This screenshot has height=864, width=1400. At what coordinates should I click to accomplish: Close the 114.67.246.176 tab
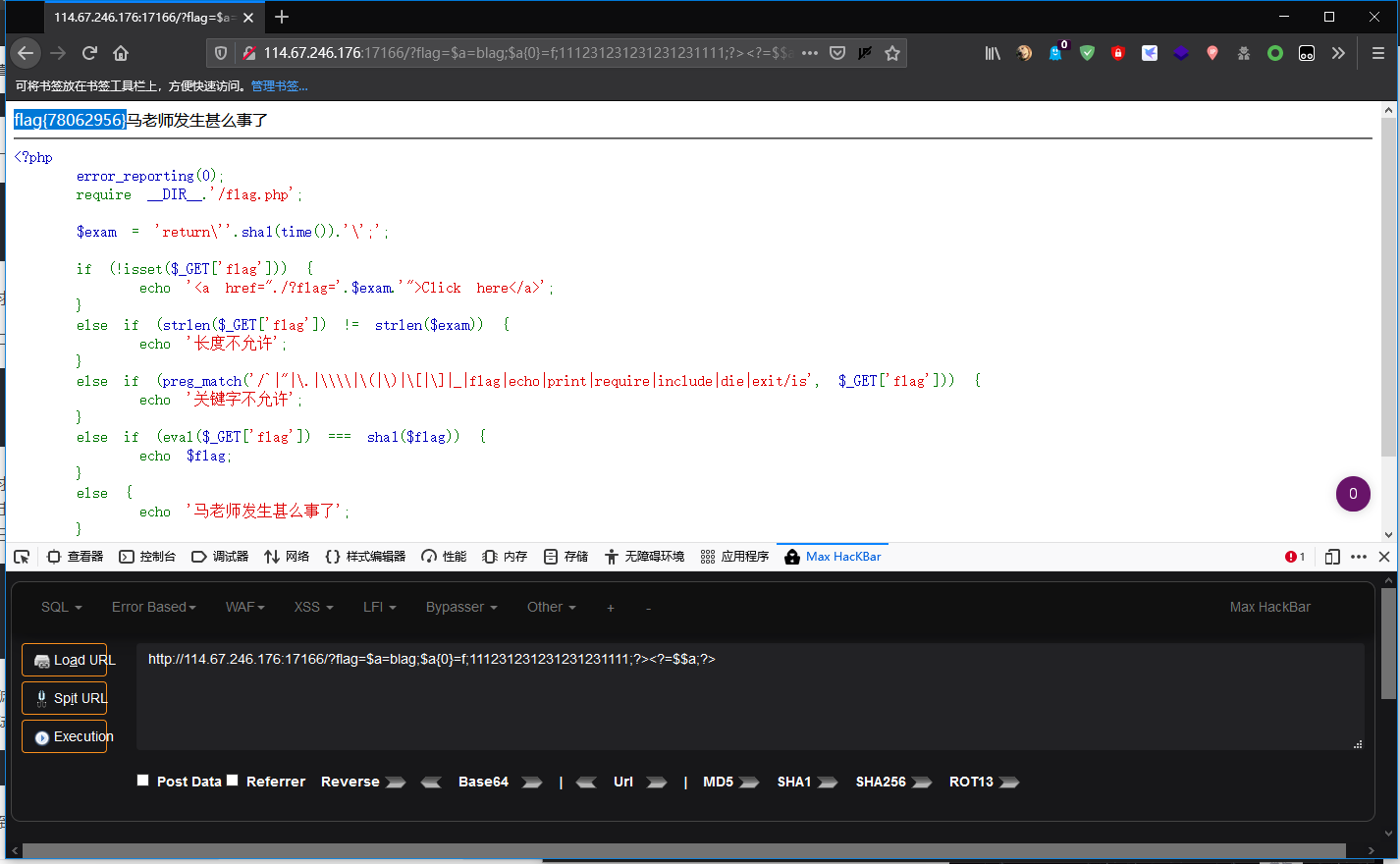248,18
